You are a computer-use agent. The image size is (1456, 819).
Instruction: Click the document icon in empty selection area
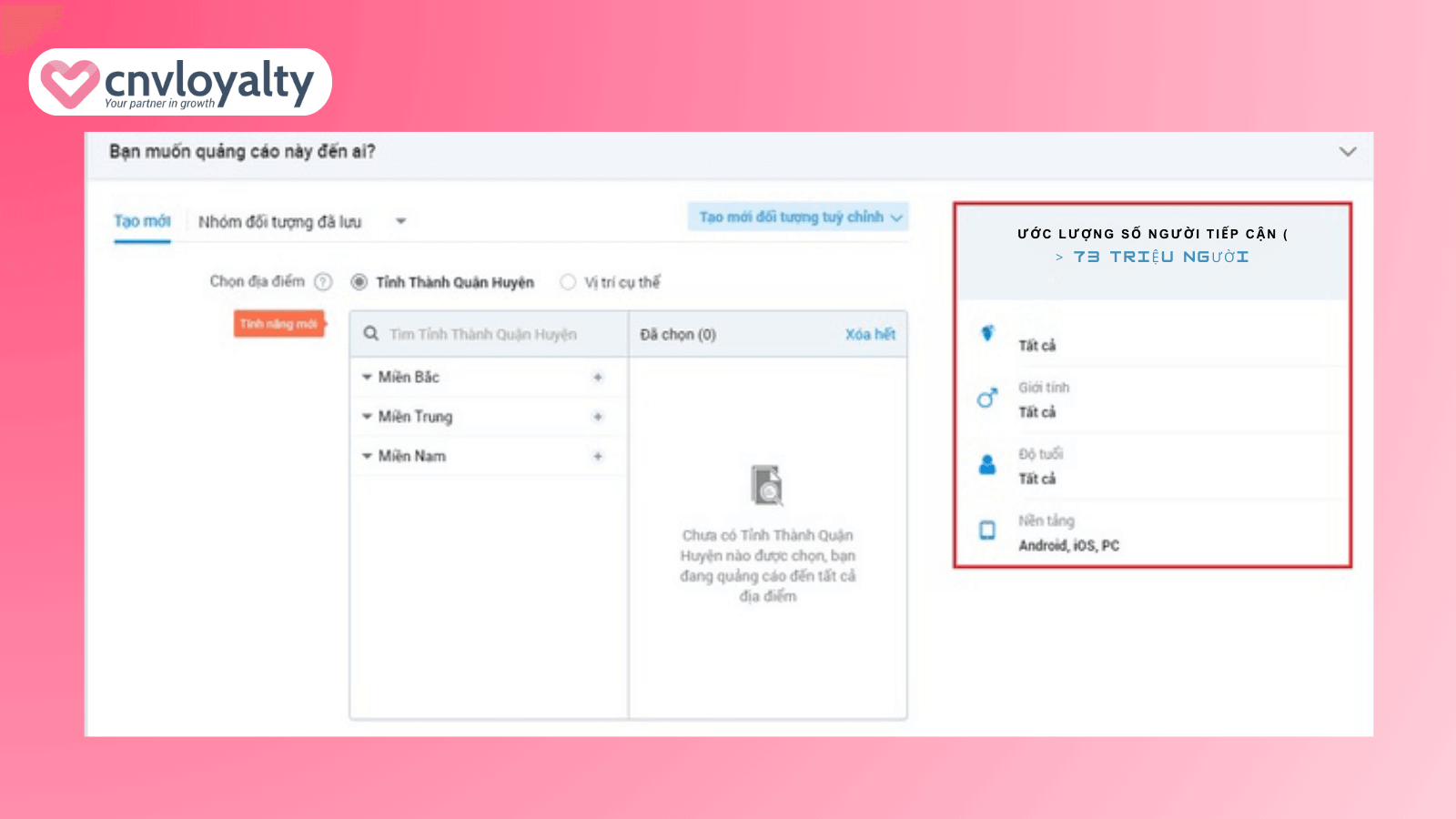pyautogui.click(x=765, y=484)
